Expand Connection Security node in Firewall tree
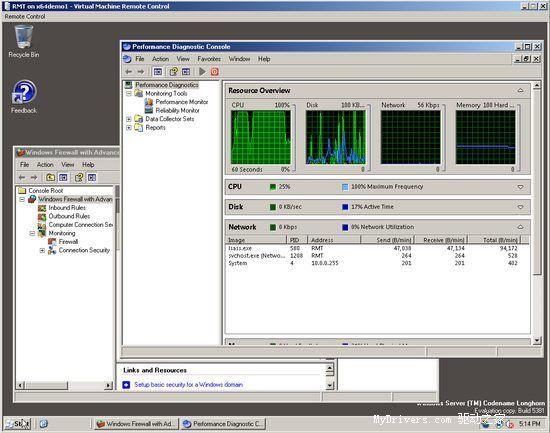 pos(42,251)
